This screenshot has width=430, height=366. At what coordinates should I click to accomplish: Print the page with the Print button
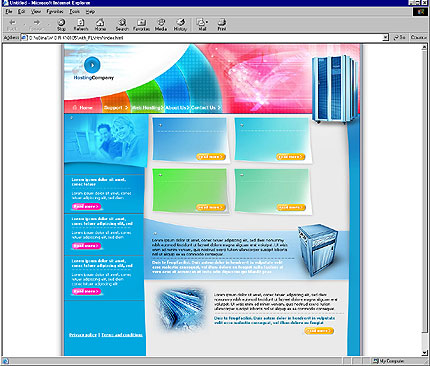pos(222,25)
